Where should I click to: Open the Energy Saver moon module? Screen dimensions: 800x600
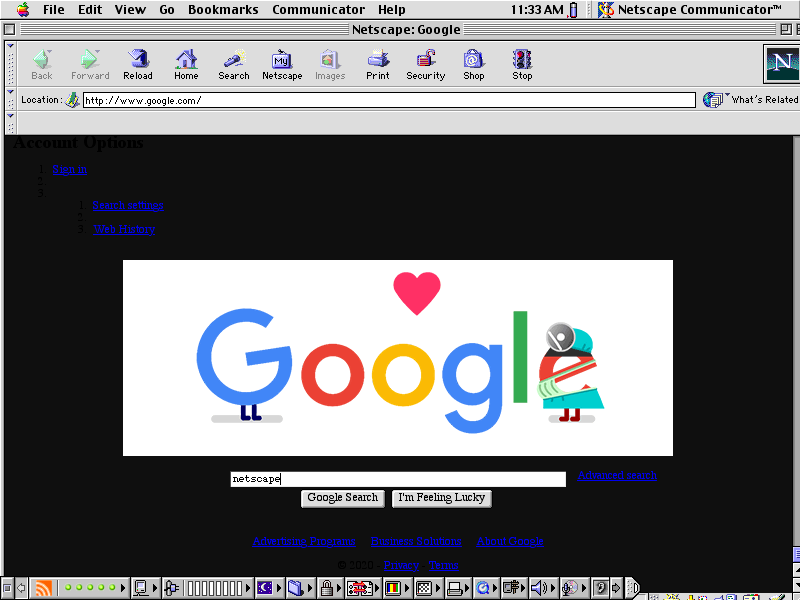(x=269, y=588)
